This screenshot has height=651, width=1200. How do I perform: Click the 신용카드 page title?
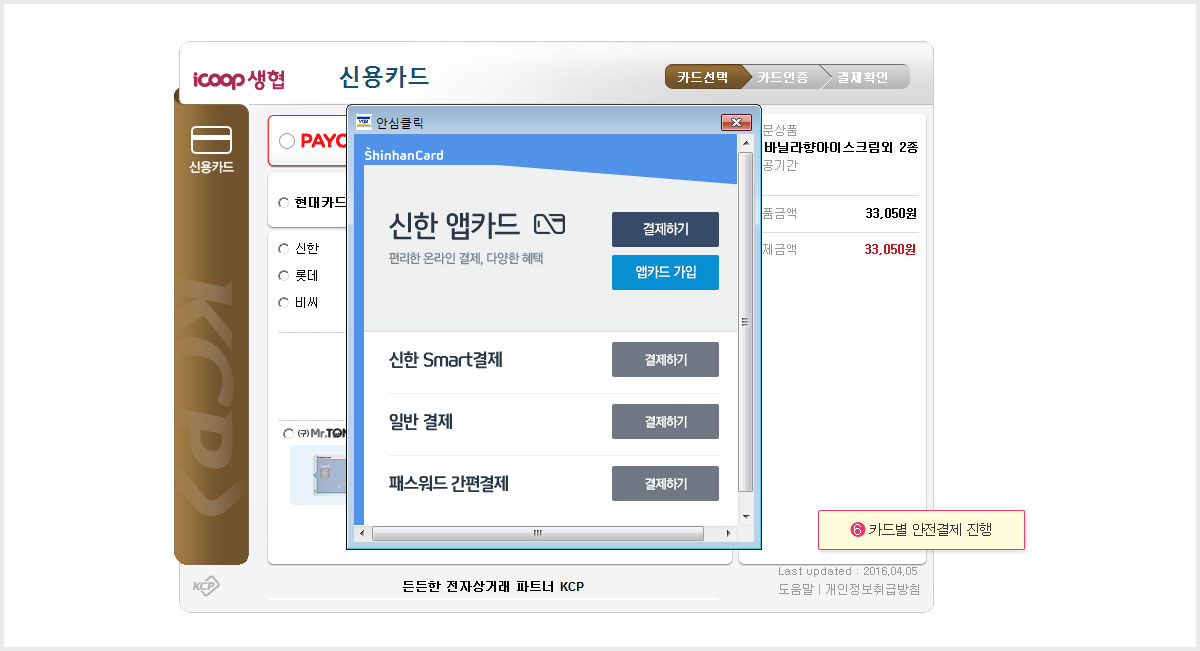[384, 77]
